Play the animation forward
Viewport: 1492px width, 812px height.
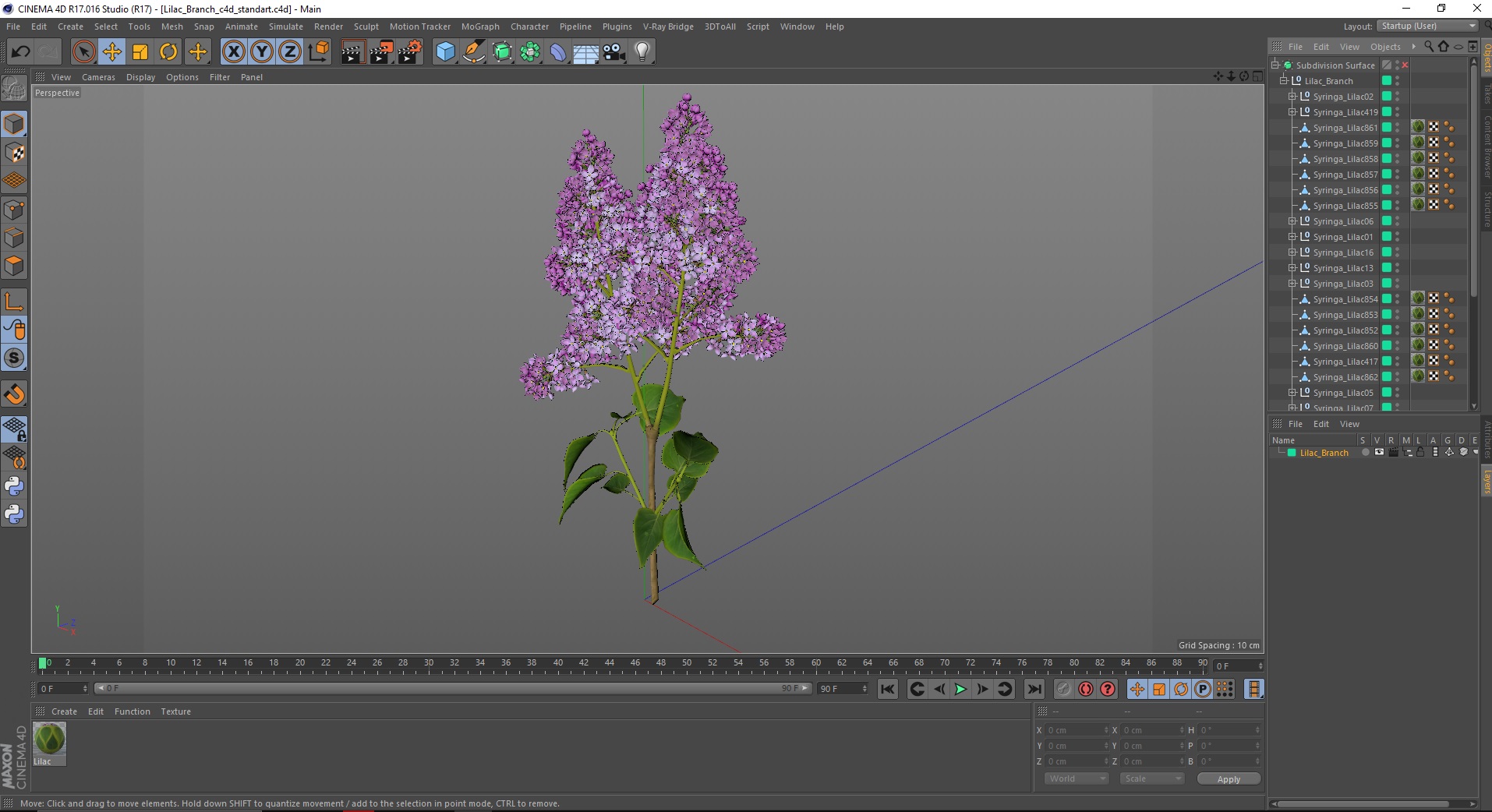pyautogui.click(x=960, y=689)
